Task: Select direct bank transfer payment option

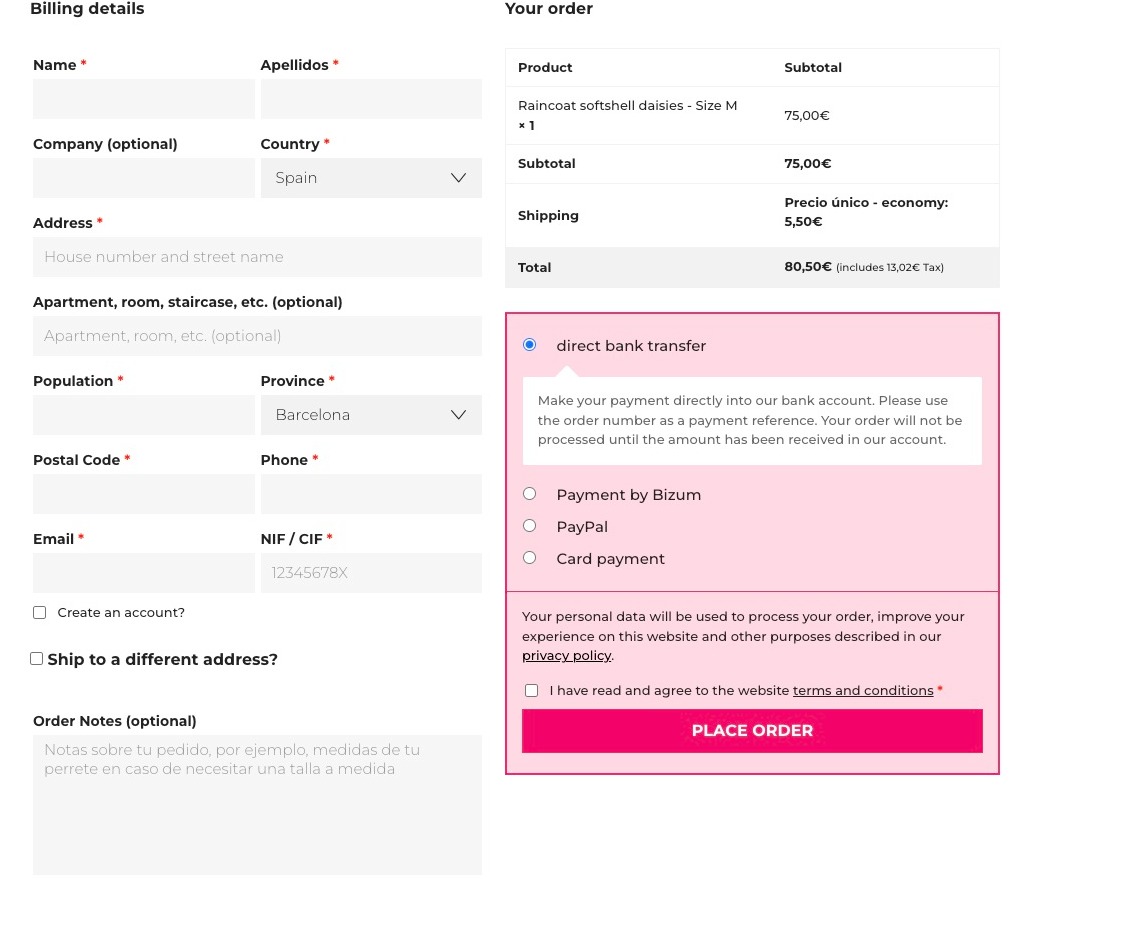Action: click(x=530, y=345)
